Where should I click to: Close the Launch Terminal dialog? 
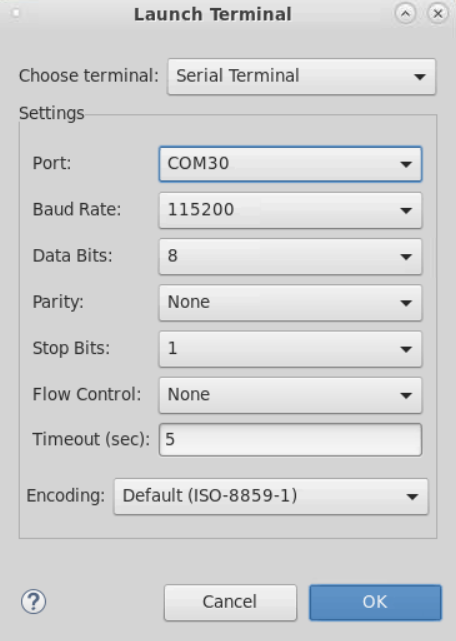[438, 13]
